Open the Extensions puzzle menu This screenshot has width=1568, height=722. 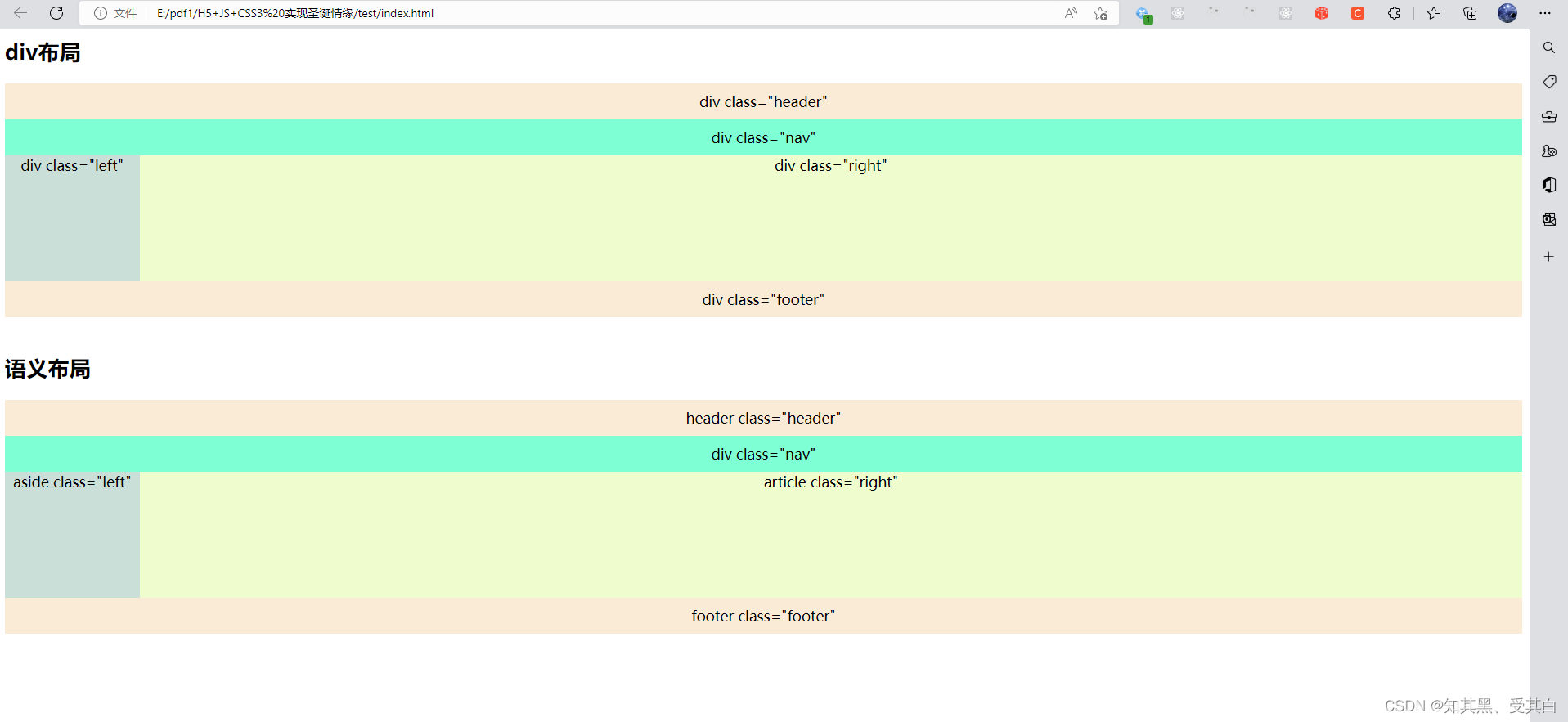(1394, 13)
